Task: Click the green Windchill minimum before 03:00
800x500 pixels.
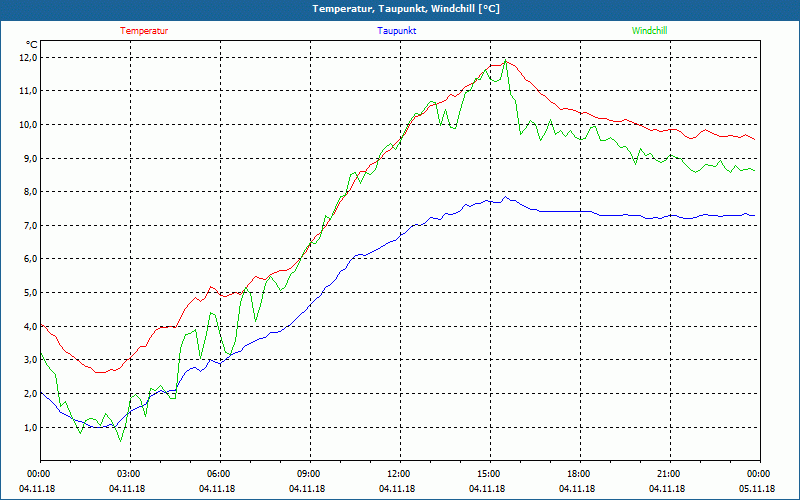Action: click(121, 440)
